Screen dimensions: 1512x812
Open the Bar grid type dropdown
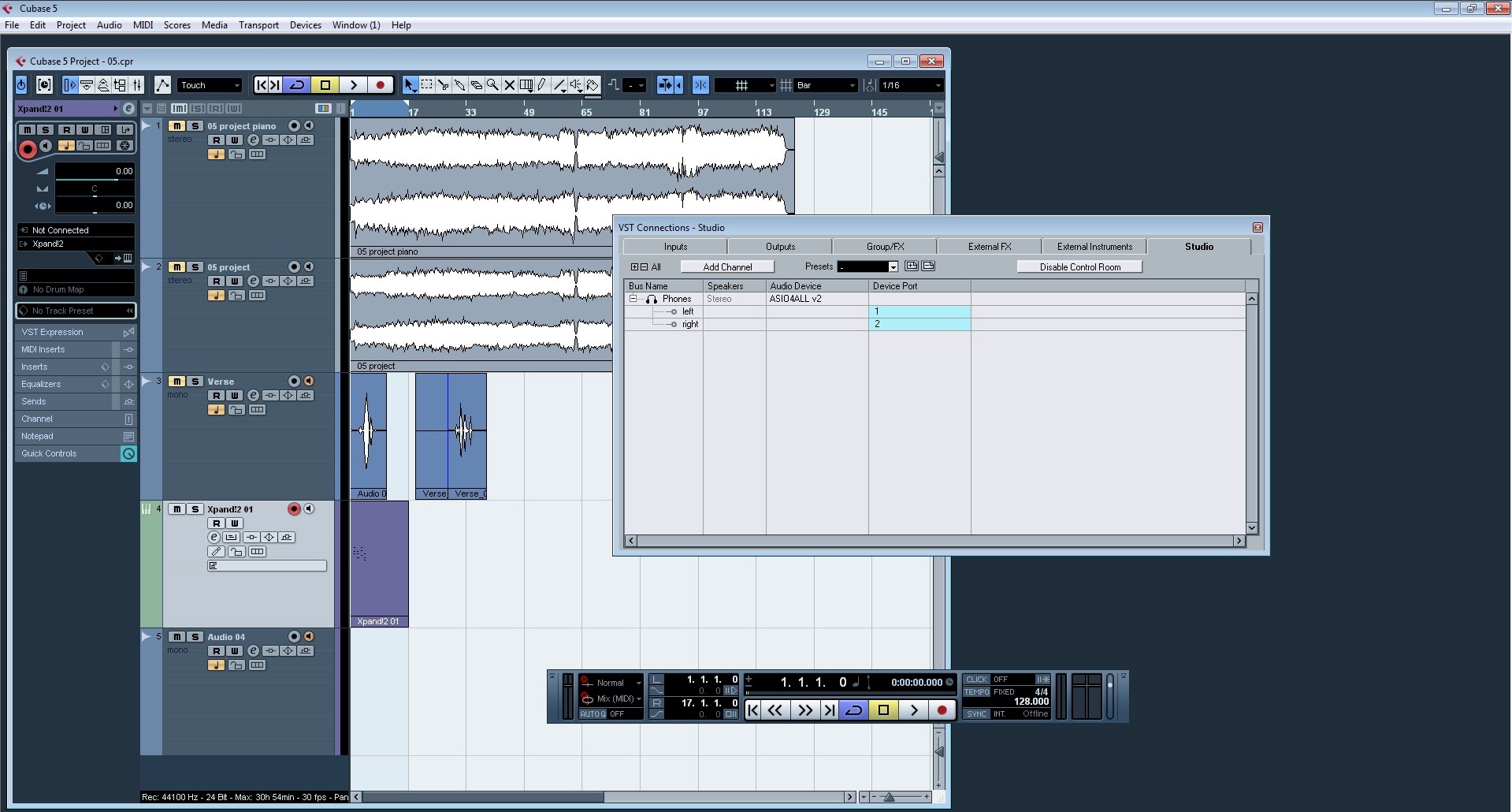pyautogui.click(x=826, y=85)
